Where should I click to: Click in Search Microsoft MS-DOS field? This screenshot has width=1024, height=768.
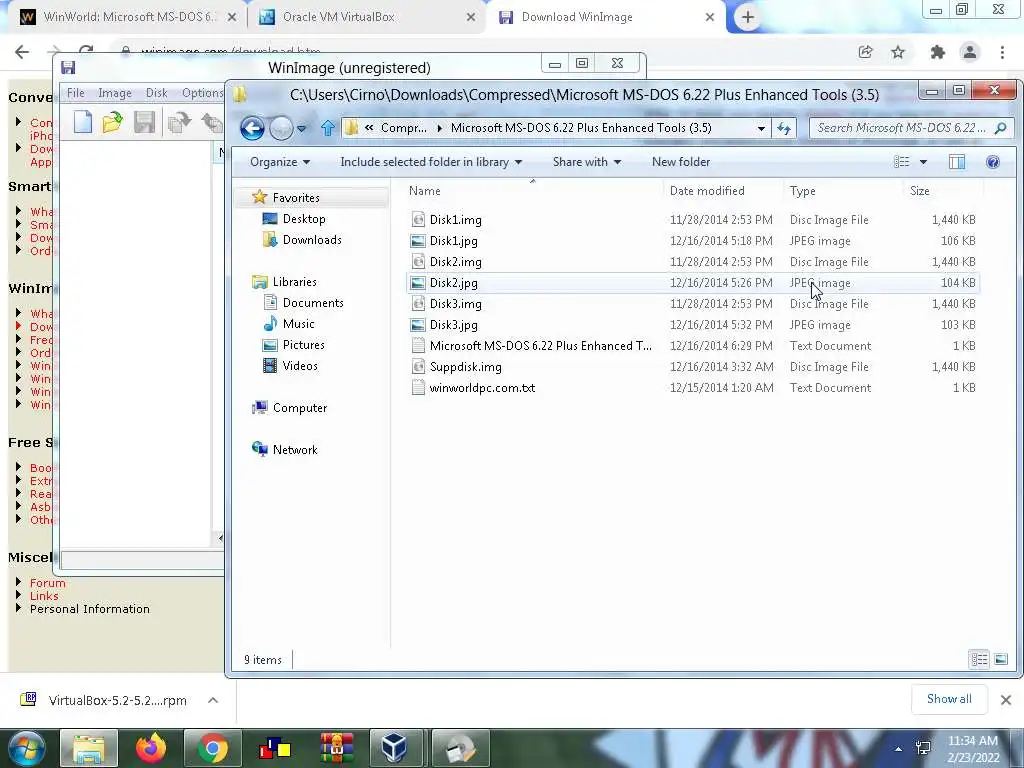(x=901, y=128)
